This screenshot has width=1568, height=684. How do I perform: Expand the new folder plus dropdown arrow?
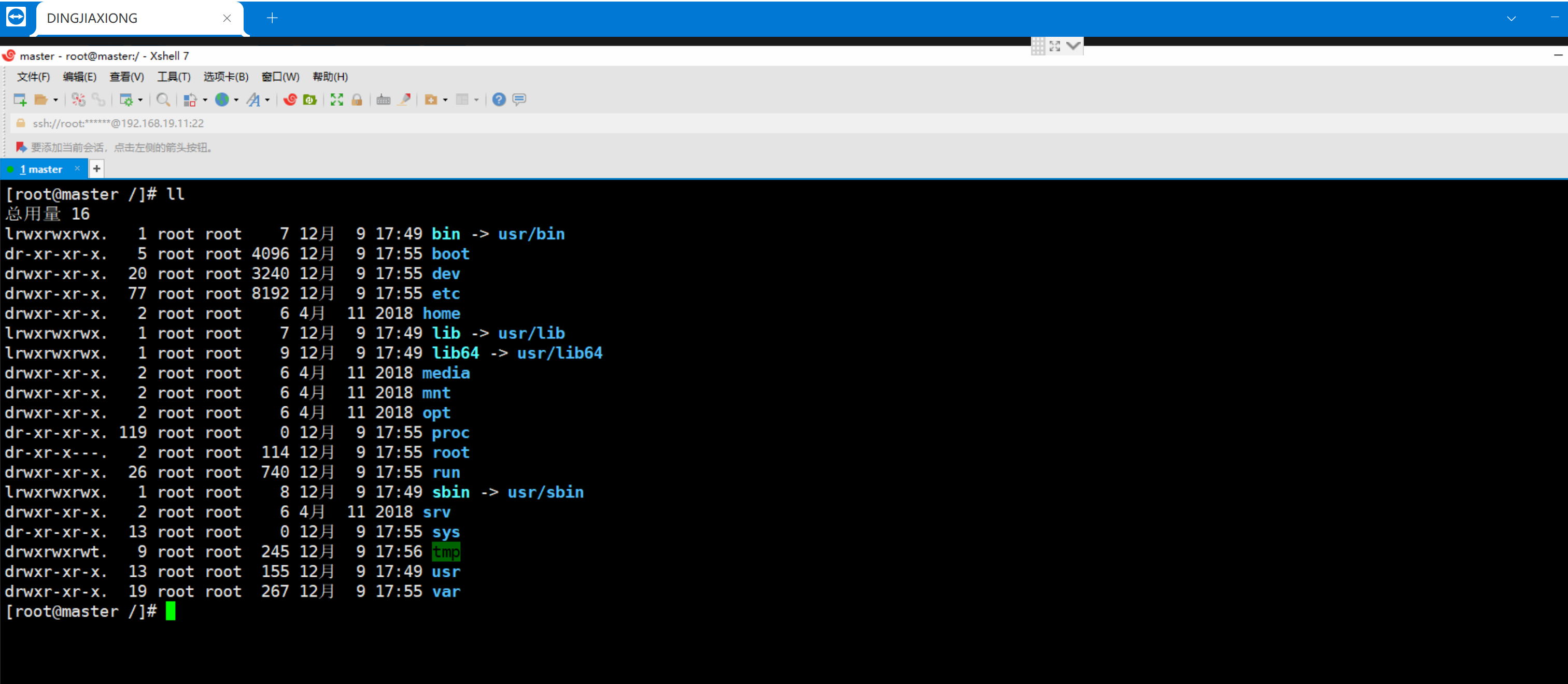pyautogui.click(x=446, y=101)
